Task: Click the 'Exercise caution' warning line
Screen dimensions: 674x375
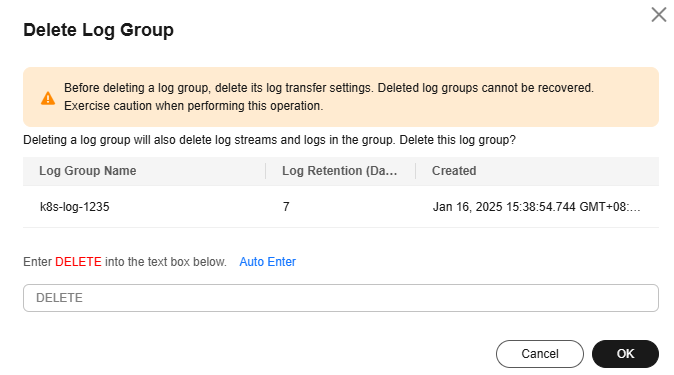Action: click(x=193, y=106)
